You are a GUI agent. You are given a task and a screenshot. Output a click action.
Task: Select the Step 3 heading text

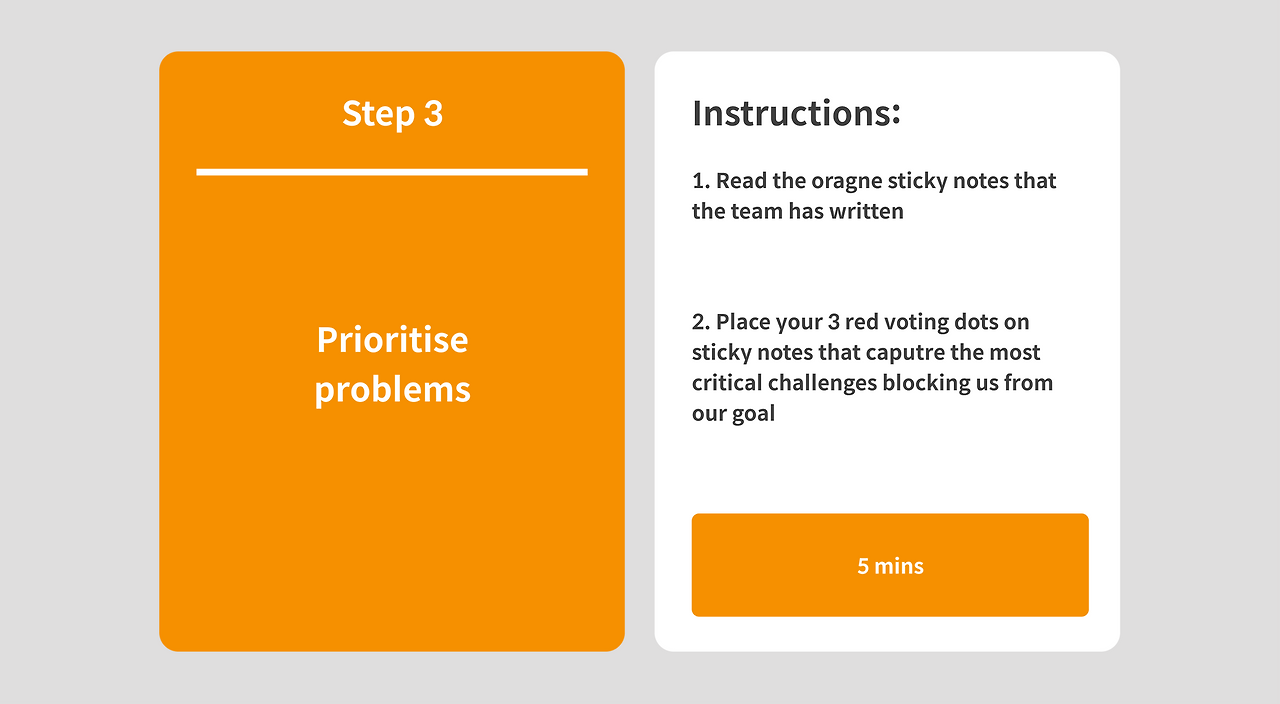[392, 113]
